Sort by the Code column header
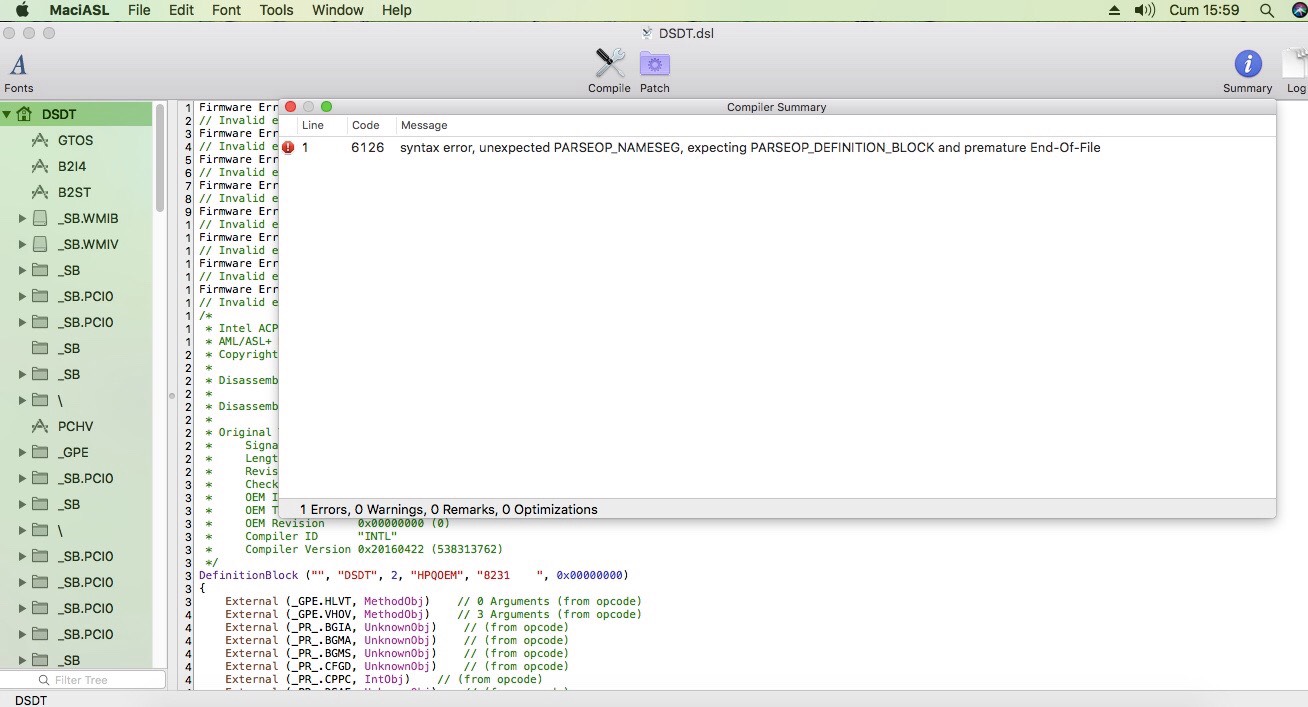 (365, 125)
